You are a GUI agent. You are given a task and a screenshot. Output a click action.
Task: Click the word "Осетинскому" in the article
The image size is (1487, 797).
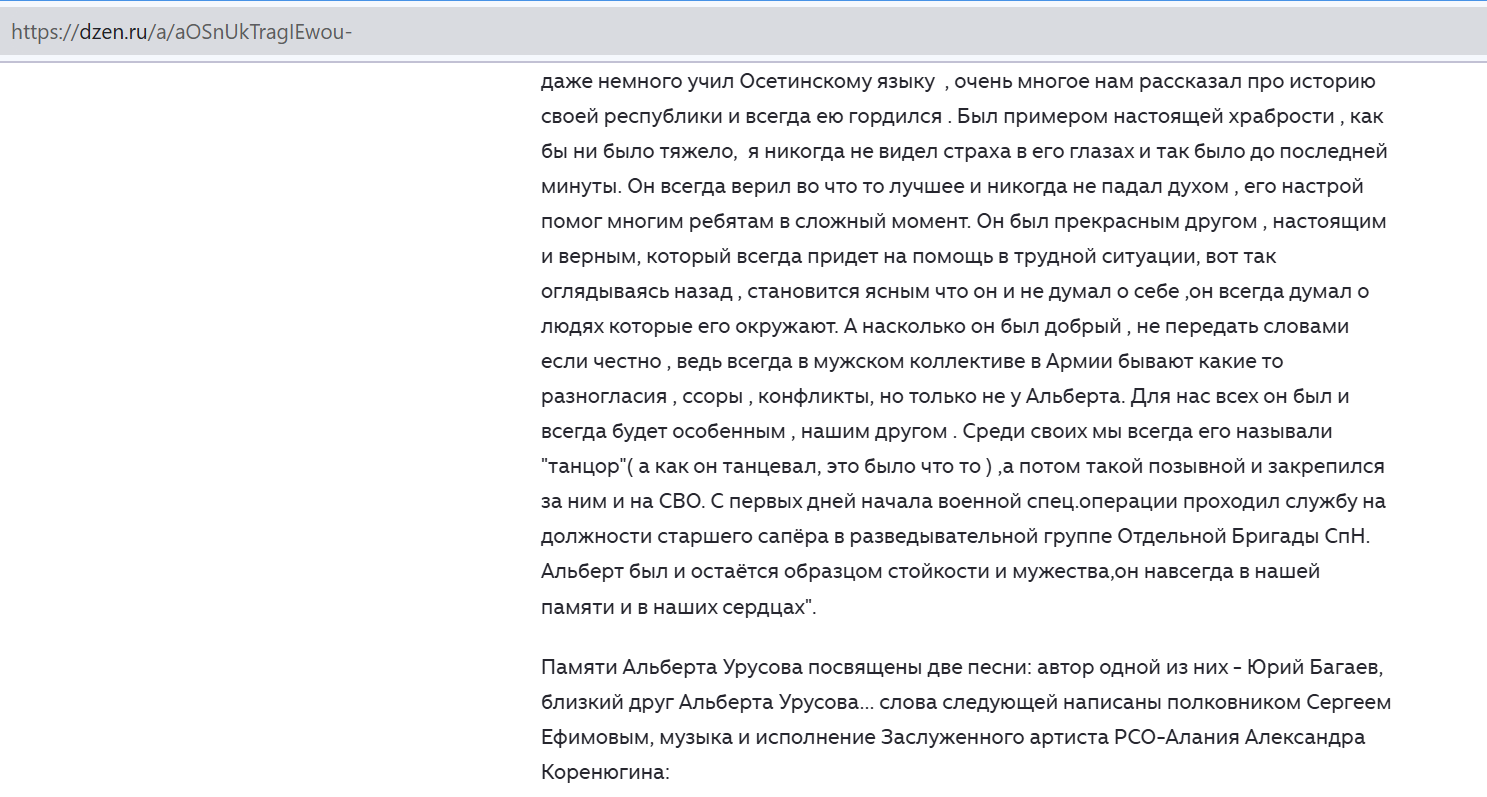tap(784, 81)
